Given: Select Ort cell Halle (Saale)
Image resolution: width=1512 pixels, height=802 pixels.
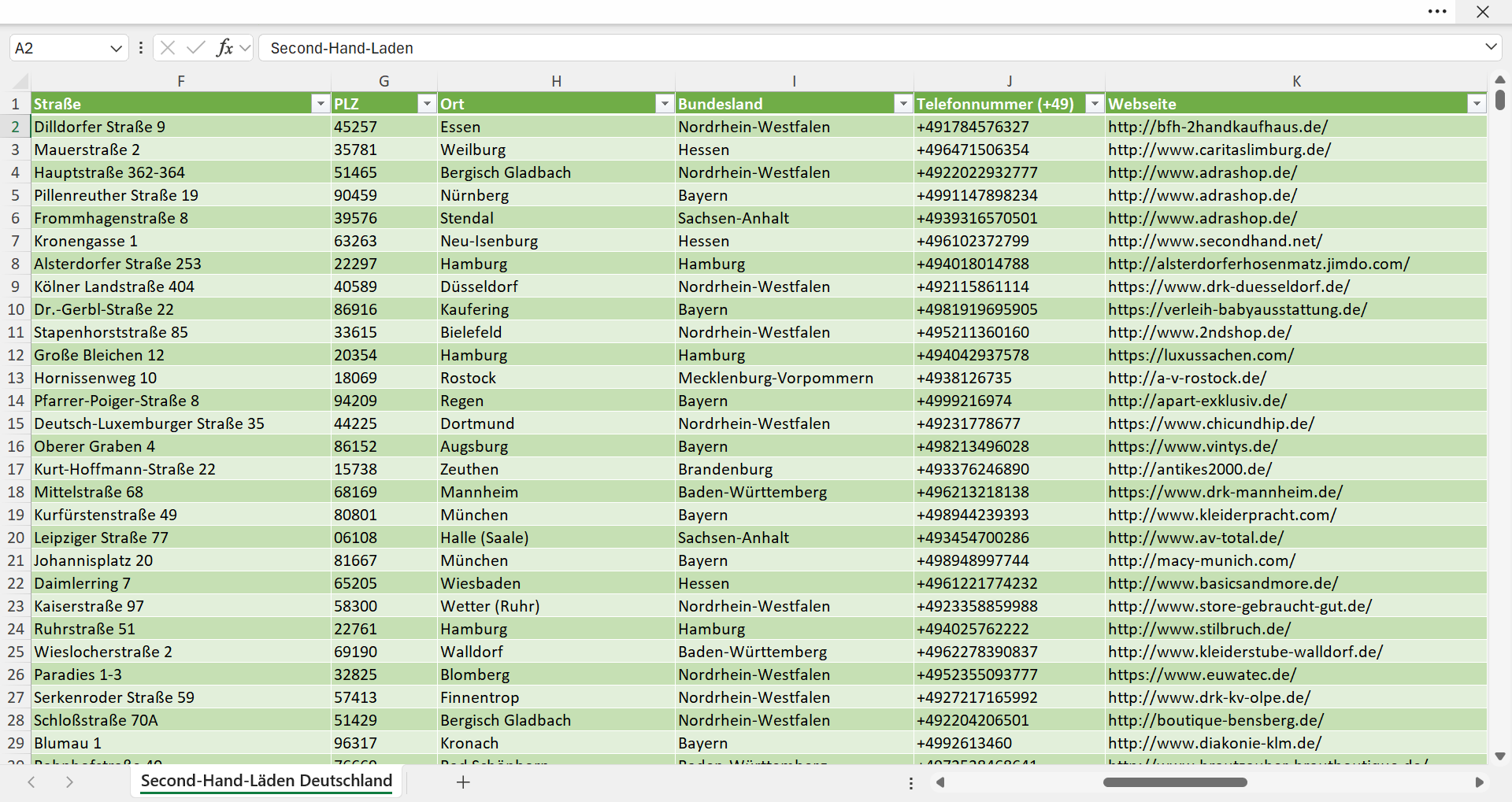Looking at the screenshot, I should 556,538.
